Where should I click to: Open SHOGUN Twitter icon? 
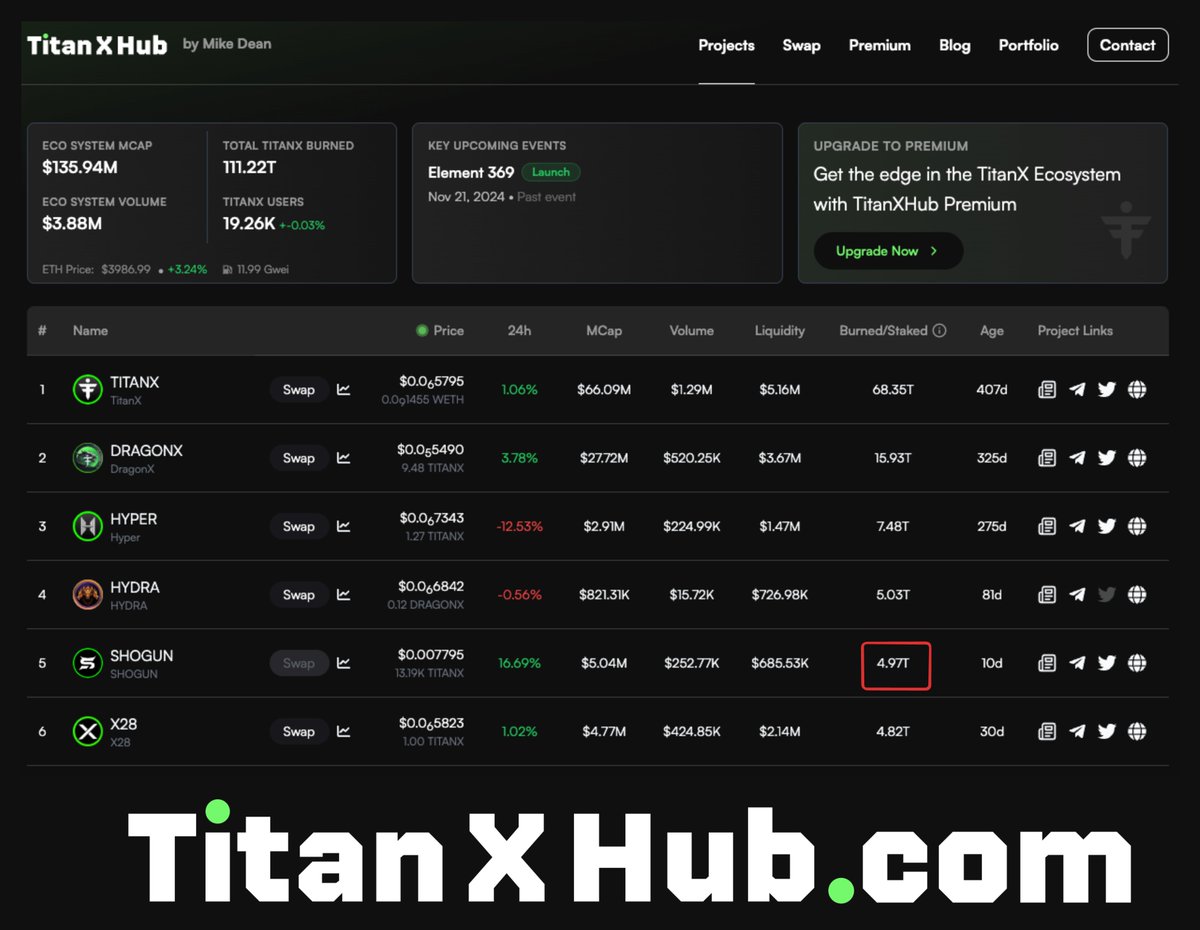tap(1106, 663)
